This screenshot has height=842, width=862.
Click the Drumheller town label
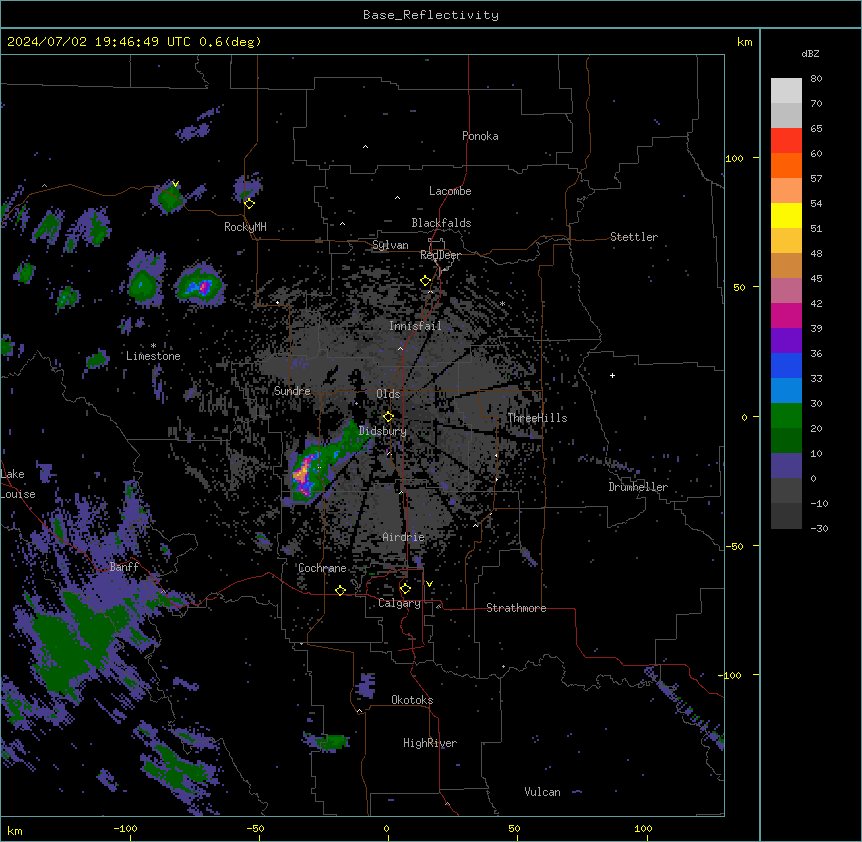pyautogui.click(x=638, y=487)
